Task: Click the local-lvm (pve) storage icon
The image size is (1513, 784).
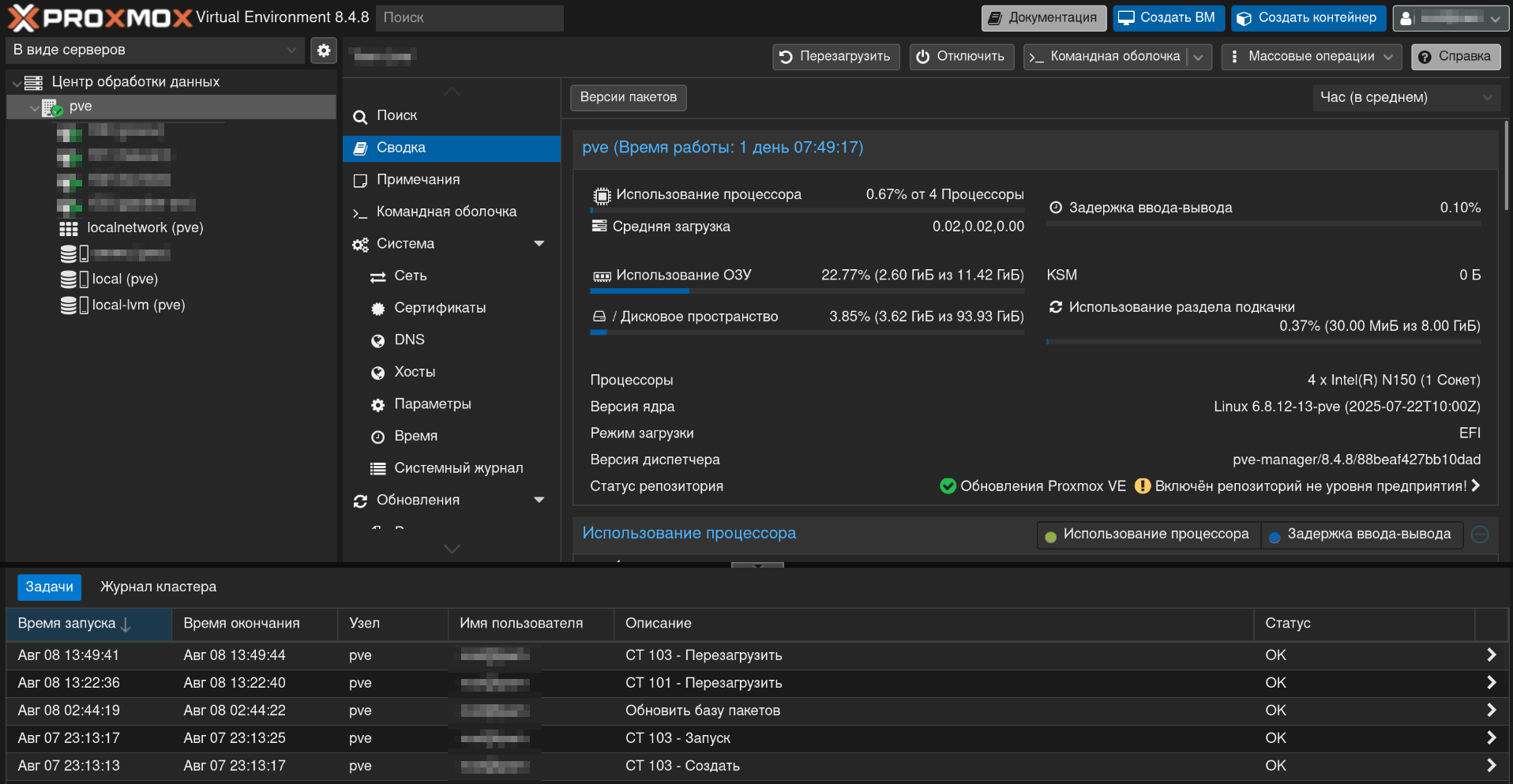Action: click(74, 305)
